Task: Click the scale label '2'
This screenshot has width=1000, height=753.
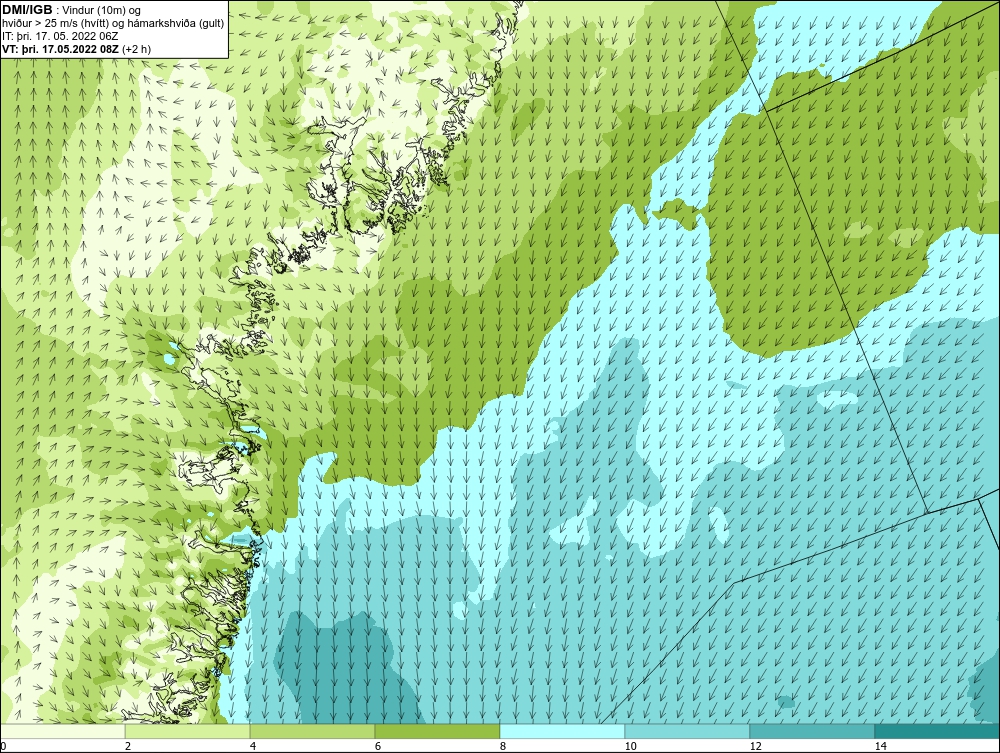Action: 128,747
